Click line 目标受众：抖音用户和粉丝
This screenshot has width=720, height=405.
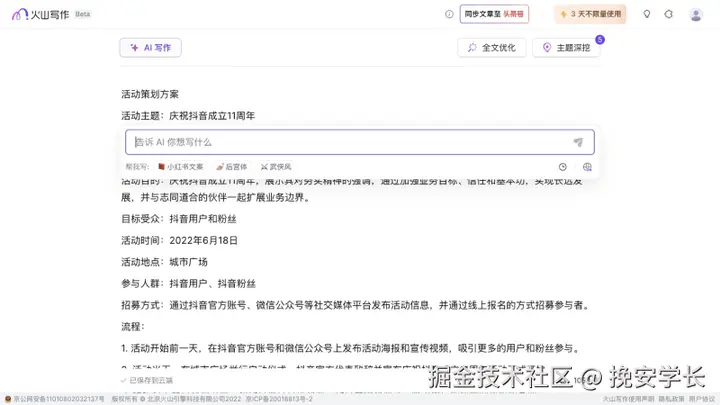point(179,219)
